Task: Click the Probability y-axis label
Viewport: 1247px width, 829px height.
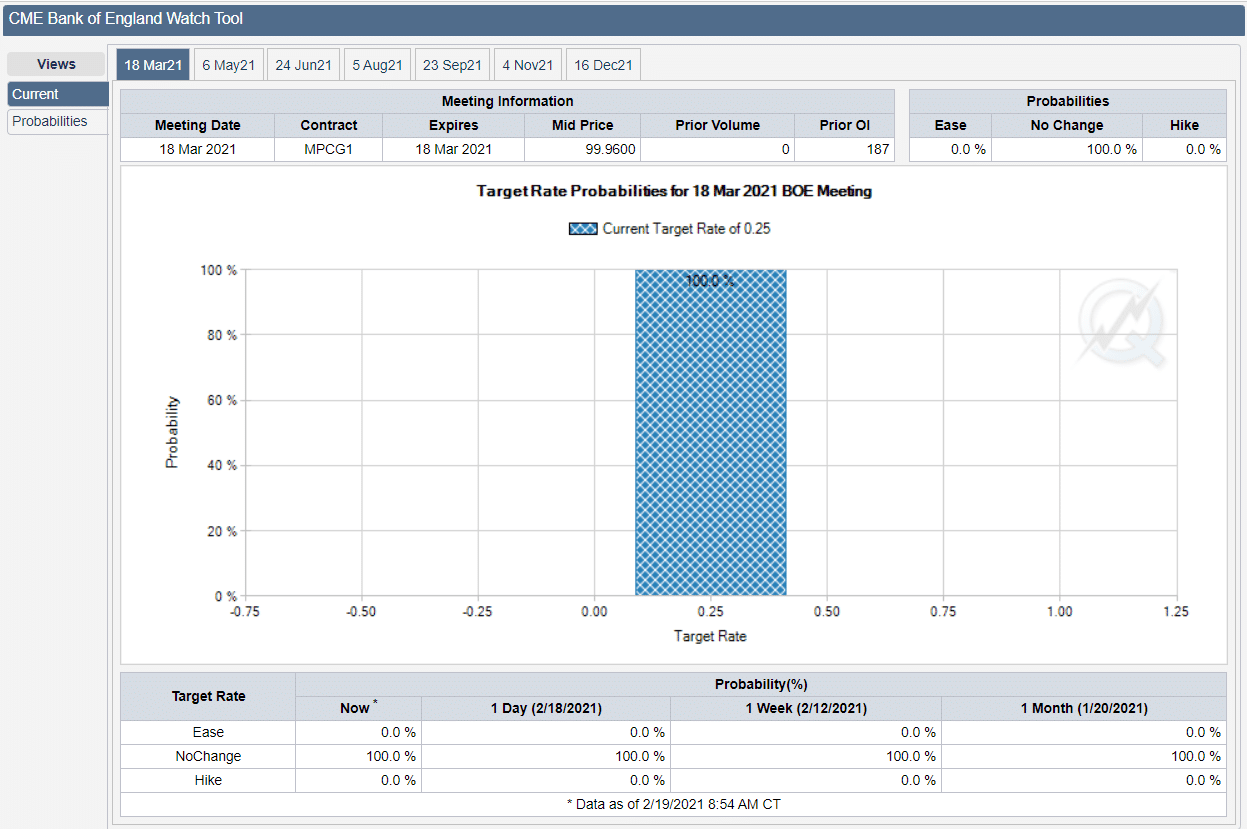Action: (x=172, y=432)
